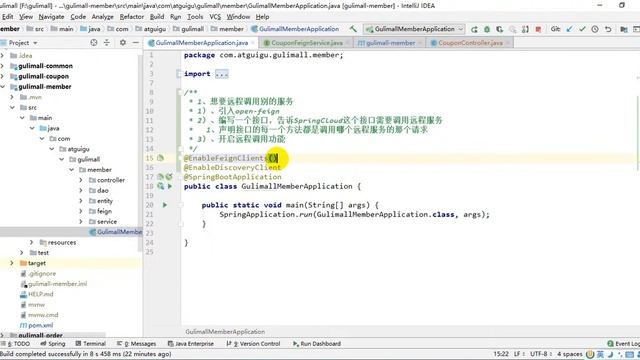Viewport: 640px width, 360px height.
Task: Commit changes with the green checkmark
Action: [582, 29]
